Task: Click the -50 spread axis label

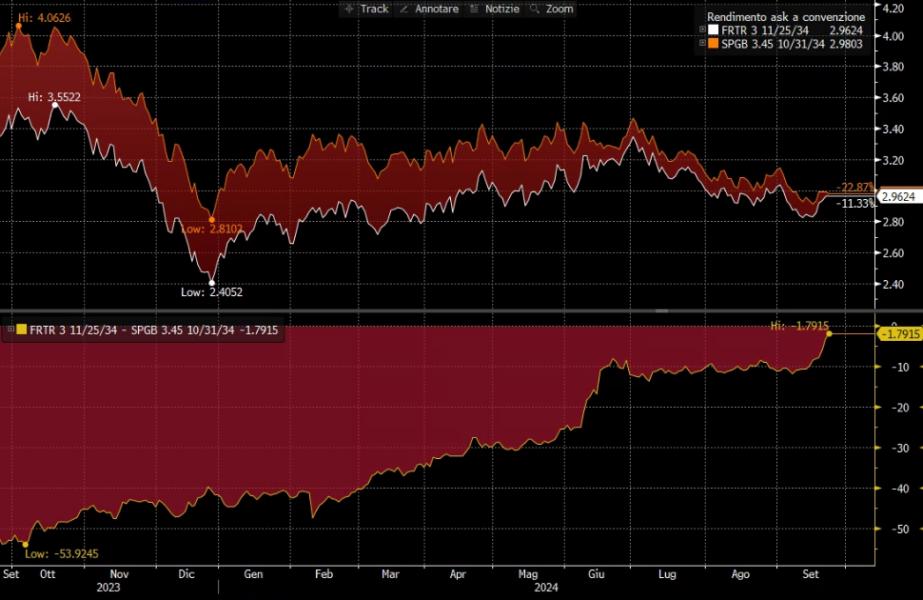Action: point(899,529)
